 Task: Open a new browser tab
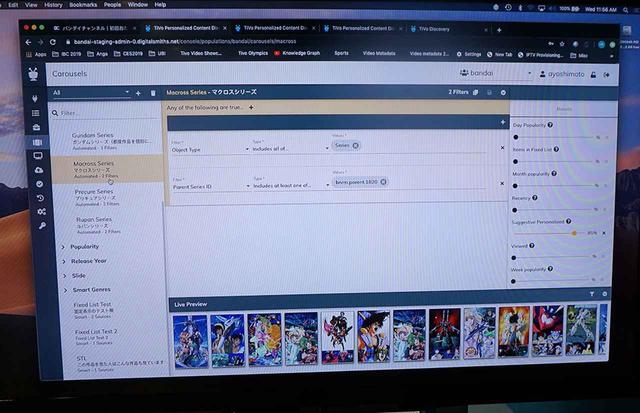(499, 30)
